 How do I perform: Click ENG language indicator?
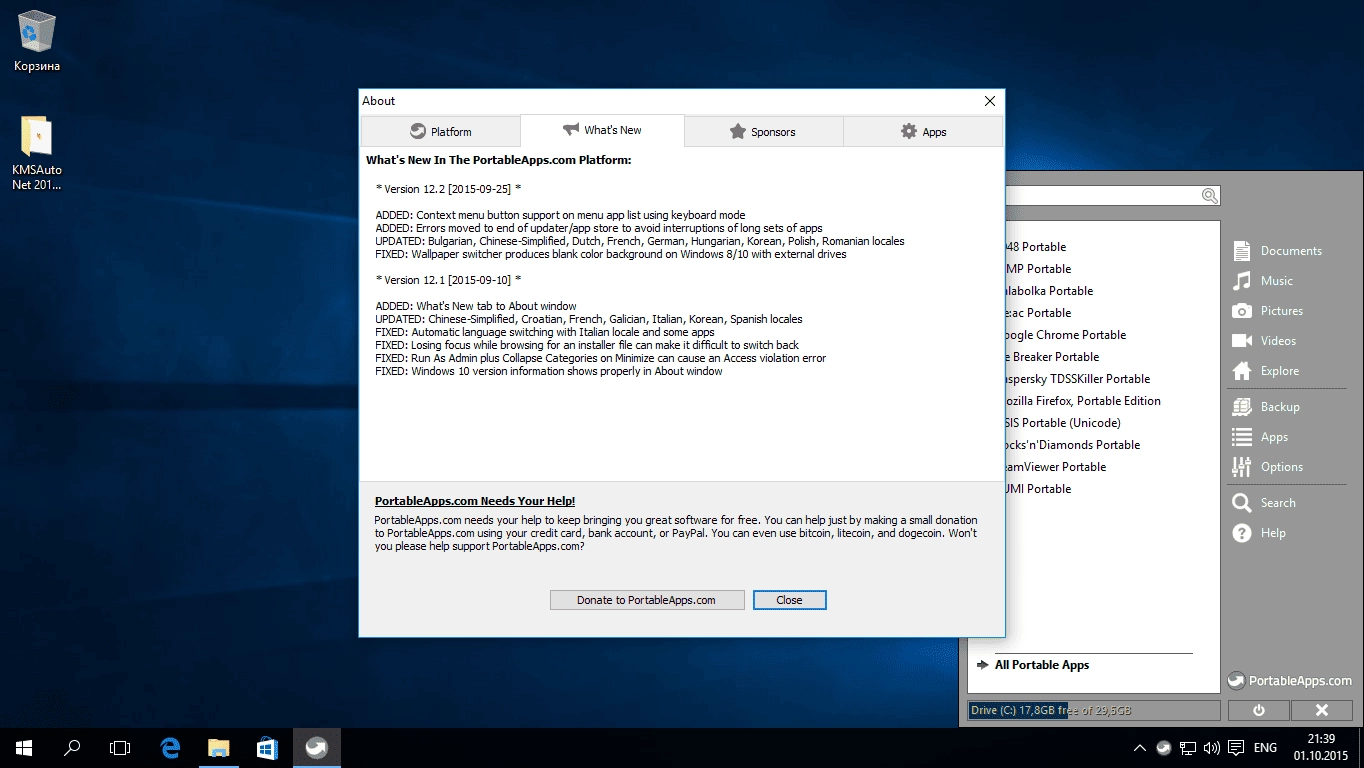1265,747
